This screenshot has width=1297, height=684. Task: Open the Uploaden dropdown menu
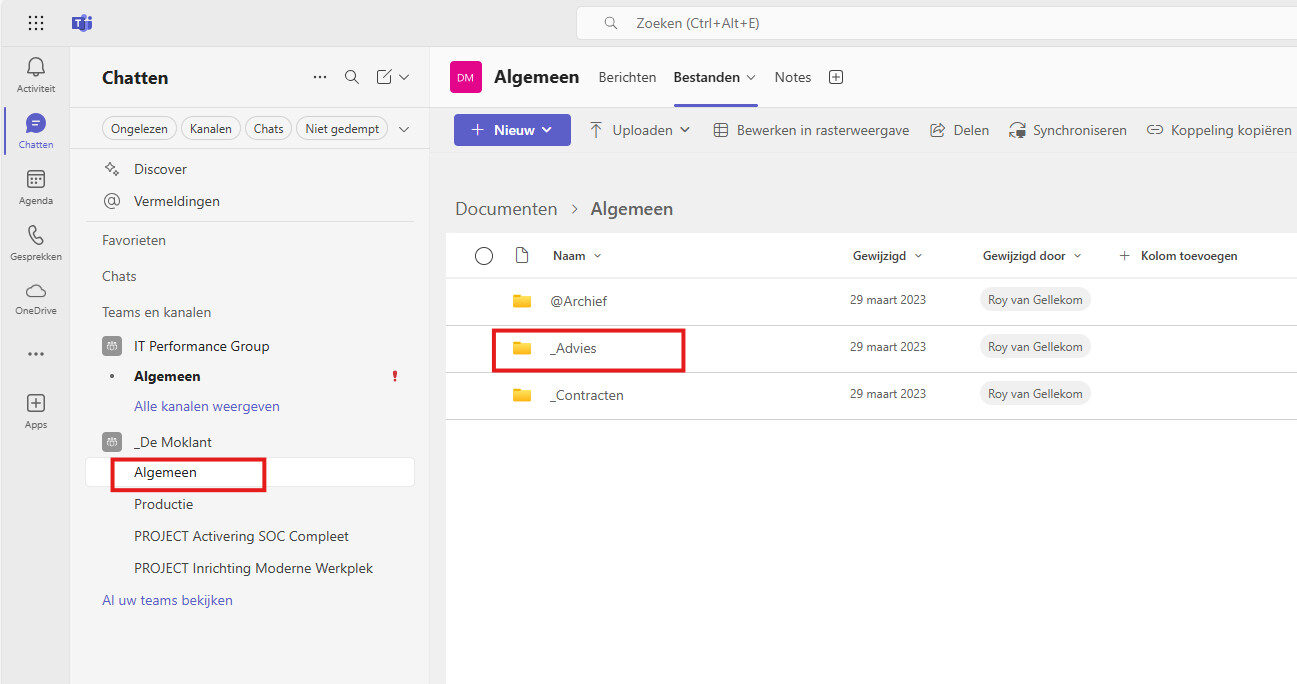640,130
